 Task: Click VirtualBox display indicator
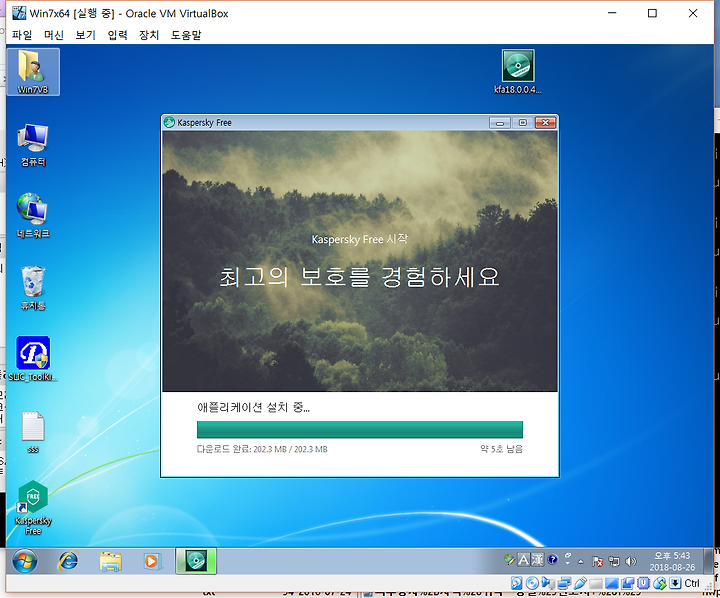coord(612,583)
